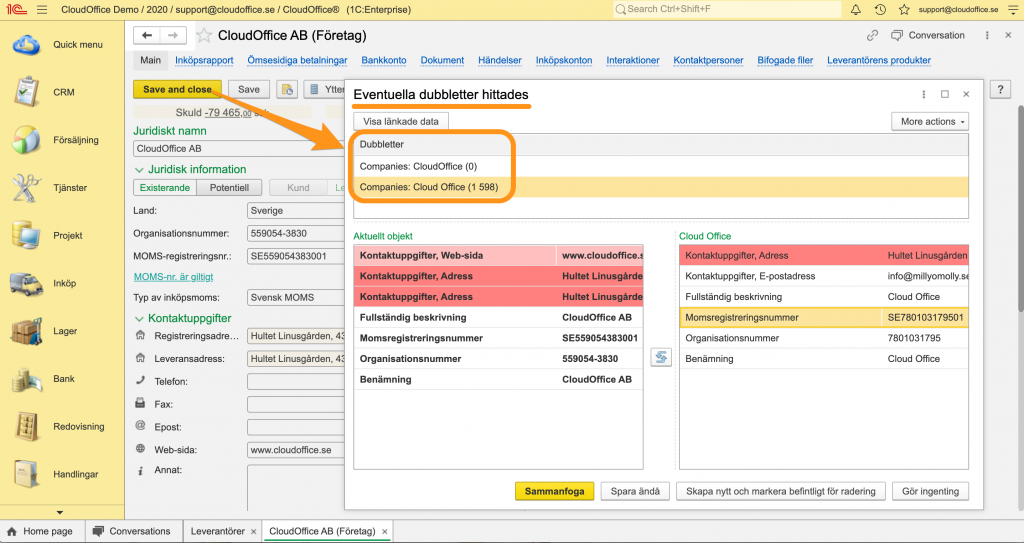
Task: Click the Skuld -79 465,00 amount link
Action: tap(227, 112)
